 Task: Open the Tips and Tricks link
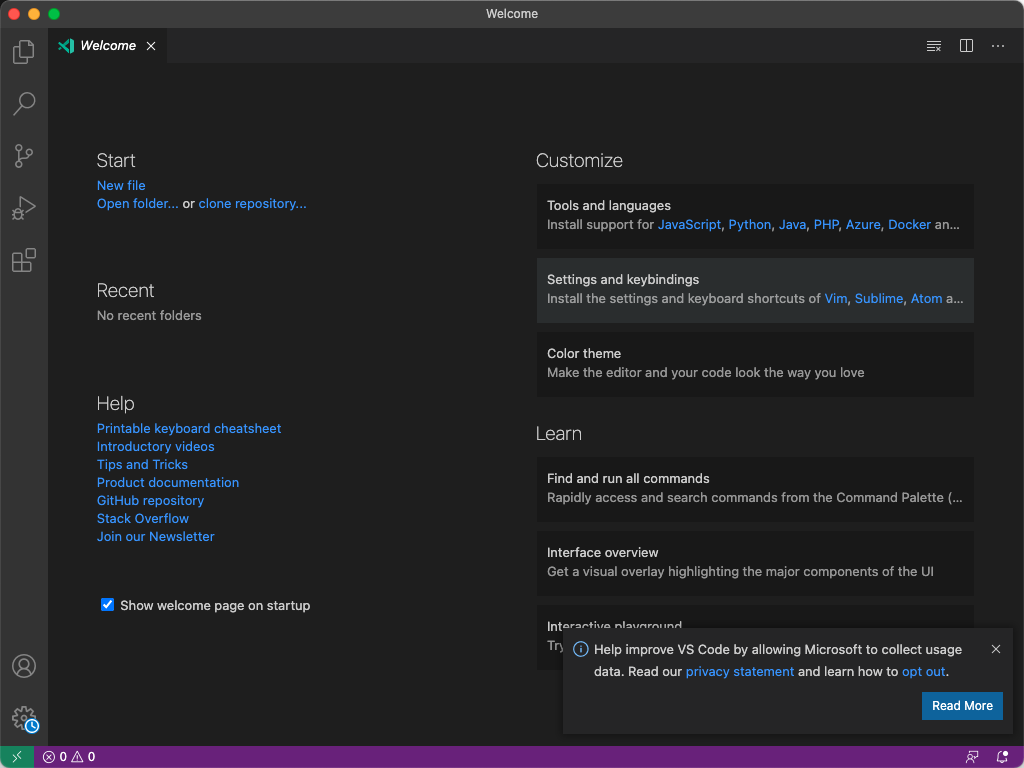(142, 464)
